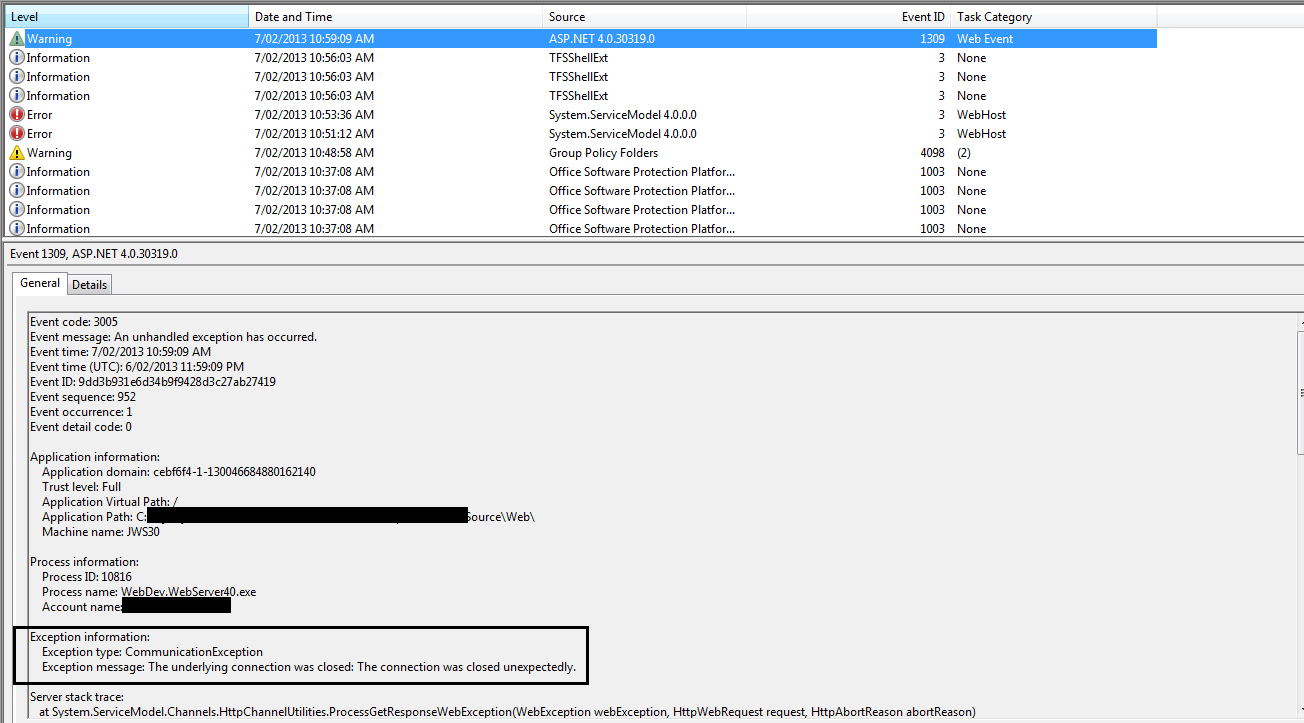Click the warning icon for Group Policy Folders event
The image size is (1304, 723).
point(17,153)
